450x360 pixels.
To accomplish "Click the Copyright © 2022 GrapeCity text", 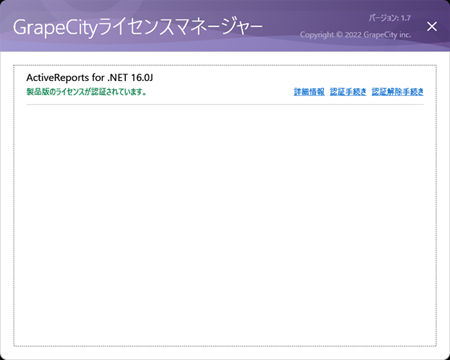I will (355, 35).
